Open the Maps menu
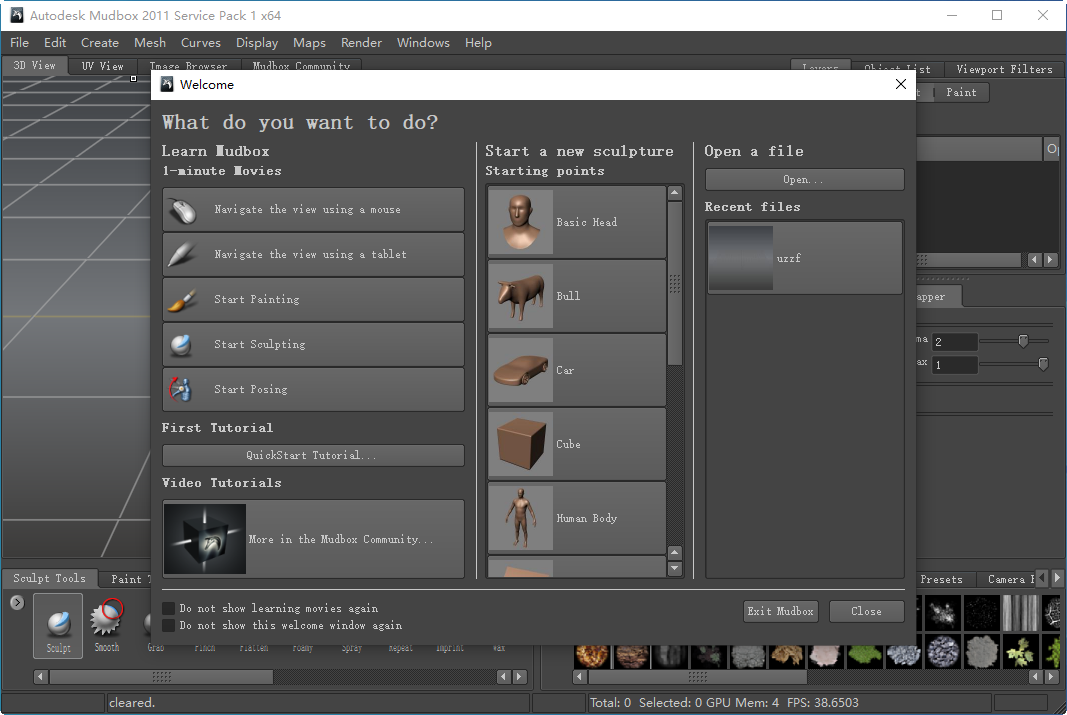This screenshot has height=715, width=1067. (310, 42)
